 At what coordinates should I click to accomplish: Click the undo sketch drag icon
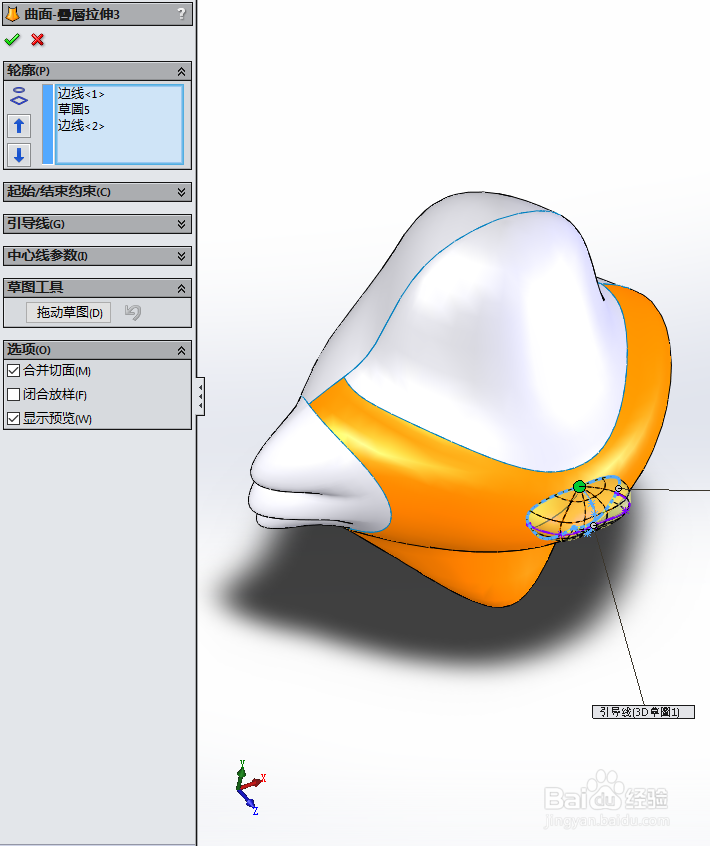(x=133, y=312)
